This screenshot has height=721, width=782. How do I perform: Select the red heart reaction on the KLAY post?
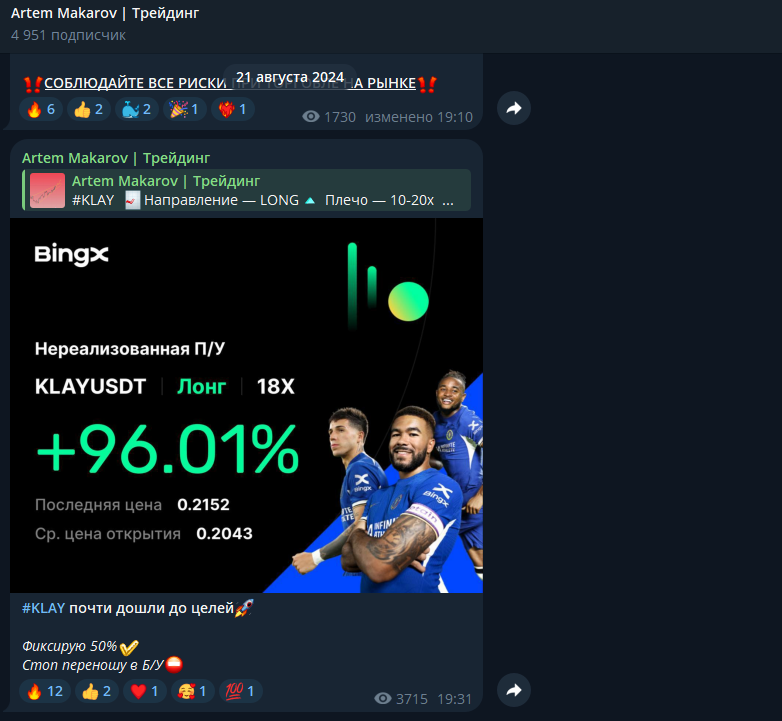pos(145,691)
